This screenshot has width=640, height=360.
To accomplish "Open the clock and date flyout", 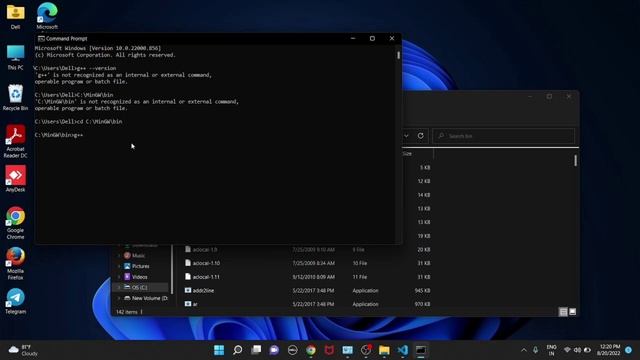I will coord(609,350).
